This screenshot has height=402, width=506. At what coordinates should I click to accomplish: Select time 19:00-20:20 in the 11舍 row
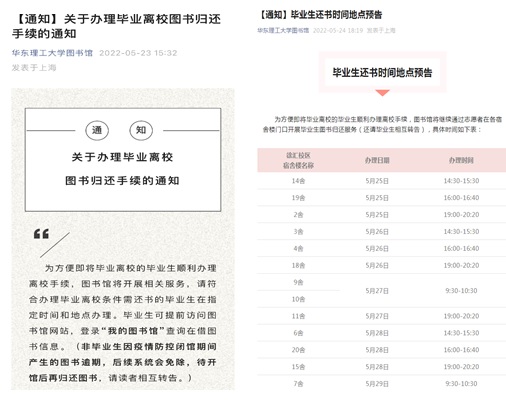(461, 316)
